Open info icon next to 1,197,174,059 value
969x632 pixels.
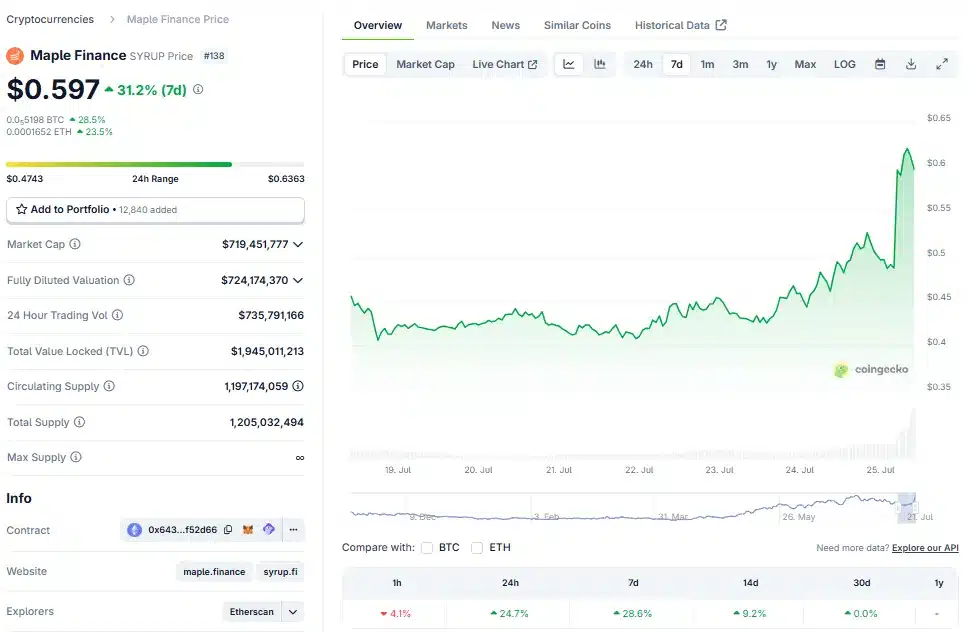[298, 386]
